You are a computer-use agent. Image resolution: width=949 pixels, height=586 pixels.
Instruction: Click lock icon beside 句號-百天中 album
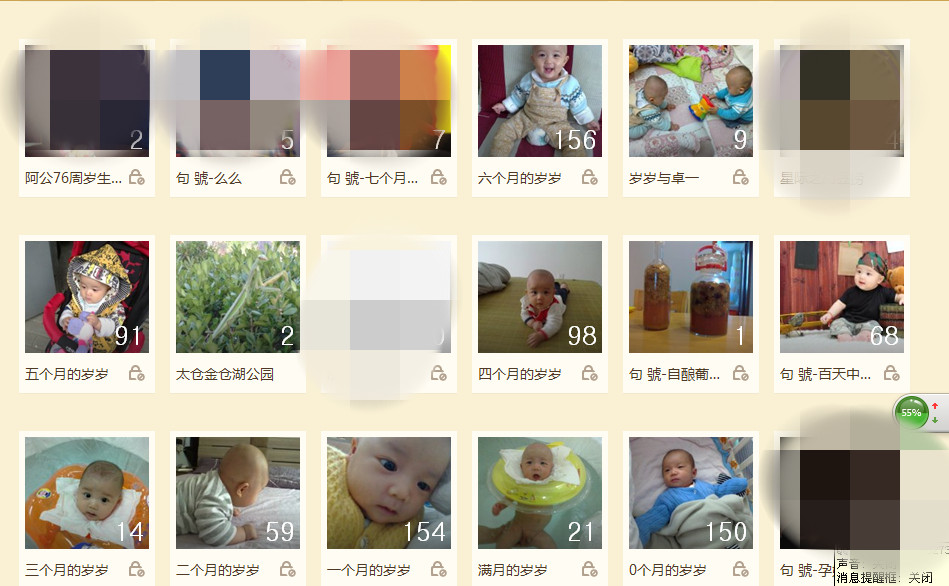coord(892,374)
